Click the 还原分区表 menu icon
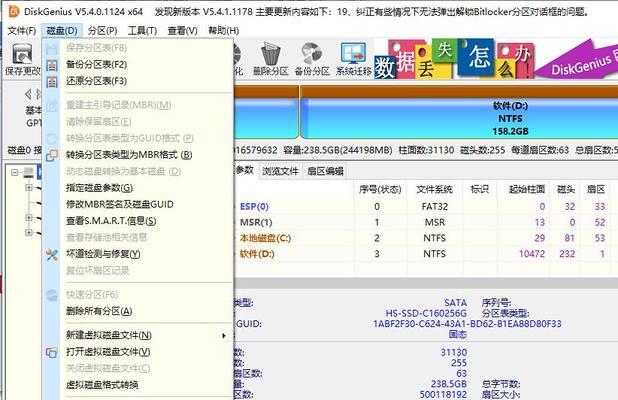This screenshot has width=618, height=400. [x=52, y=82]
